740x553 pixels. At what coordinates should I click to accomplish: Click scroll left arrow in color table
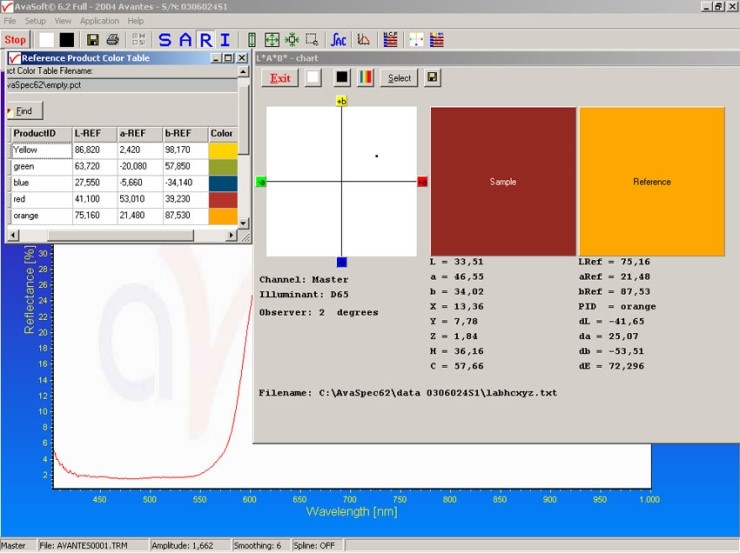[x=13, y=235]
